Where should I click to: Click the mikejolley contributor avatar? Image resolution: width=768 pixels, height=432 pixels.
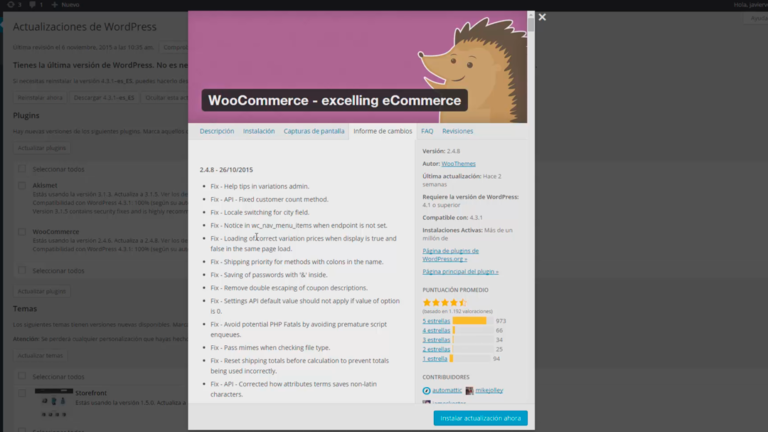click(x=469, y=390)
